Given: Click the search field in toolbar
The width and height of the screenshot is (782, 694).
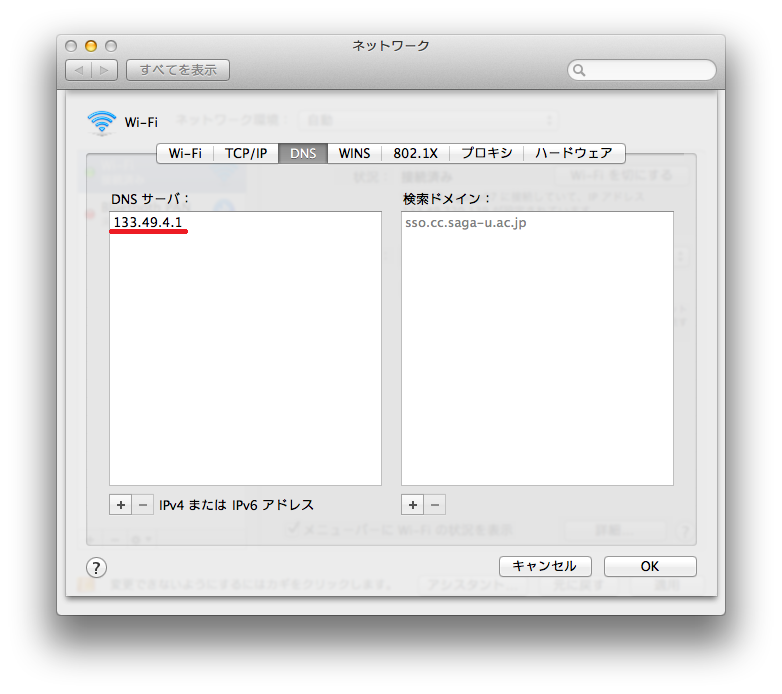Looking at the screenshot, I should click(x=642, y=70).
